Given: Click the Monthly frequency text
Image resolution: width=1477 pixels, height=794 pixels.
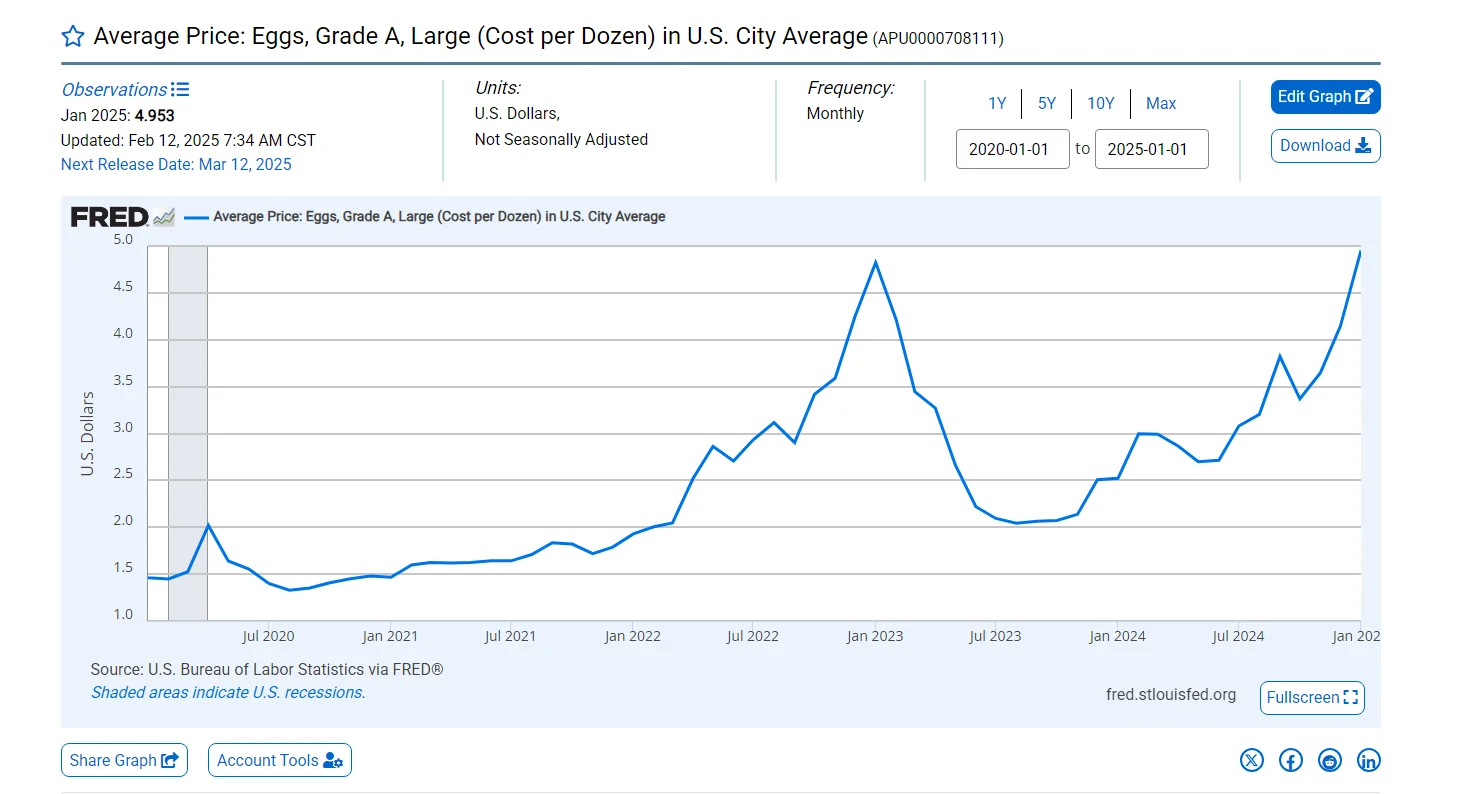Looking at the screenshot, I should [x=835, y=113].
